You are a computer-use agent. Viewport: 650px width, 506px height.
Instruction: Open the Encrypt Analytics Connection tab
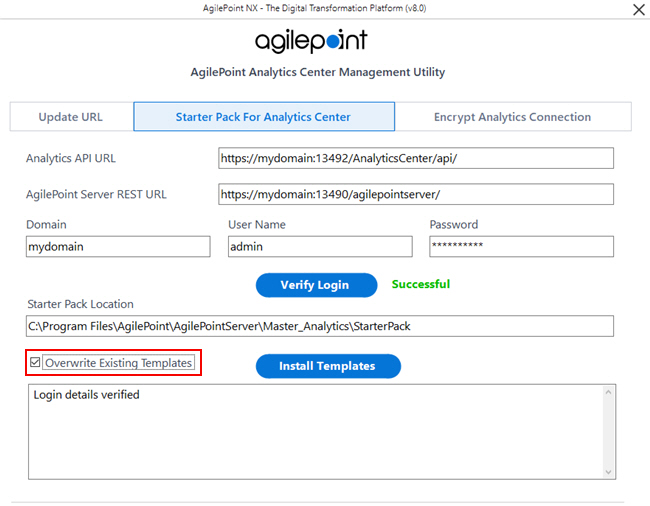513,117
